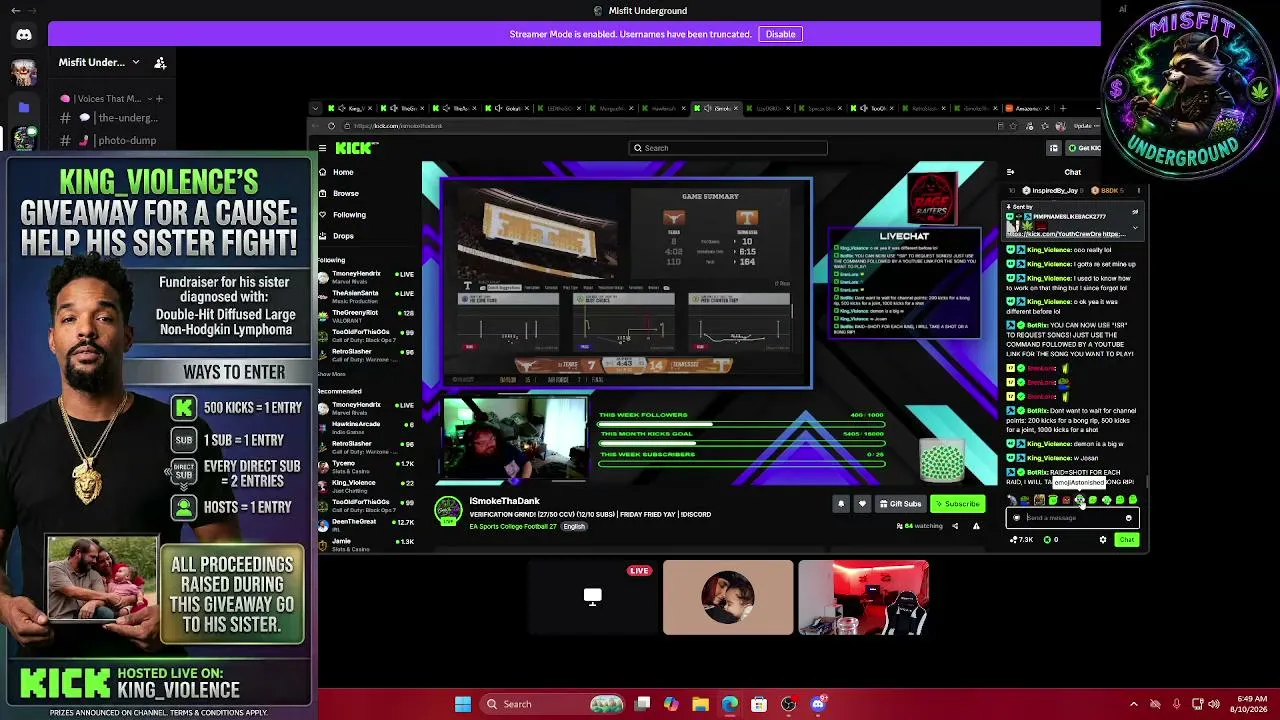Select Tyceno Slots & Casino channel

click(366, 466)
